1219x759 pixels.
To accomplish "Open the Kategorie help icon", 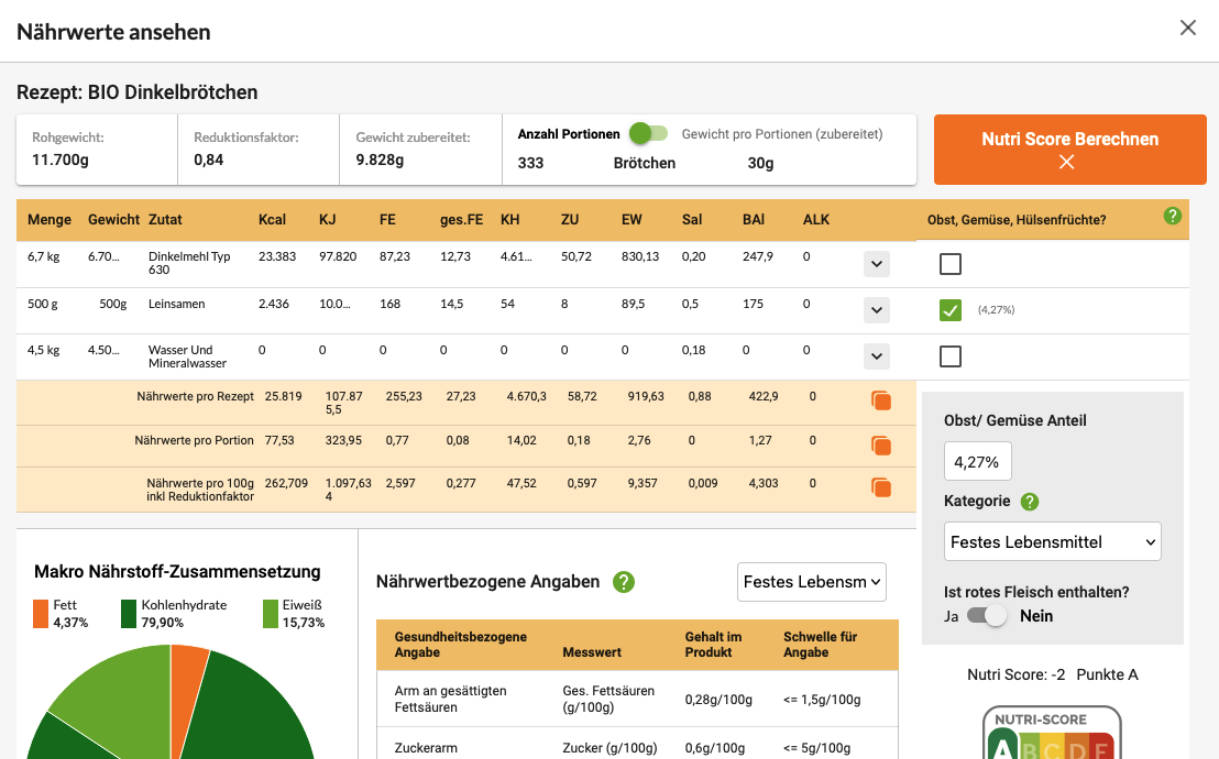I will pos(1030,502).
